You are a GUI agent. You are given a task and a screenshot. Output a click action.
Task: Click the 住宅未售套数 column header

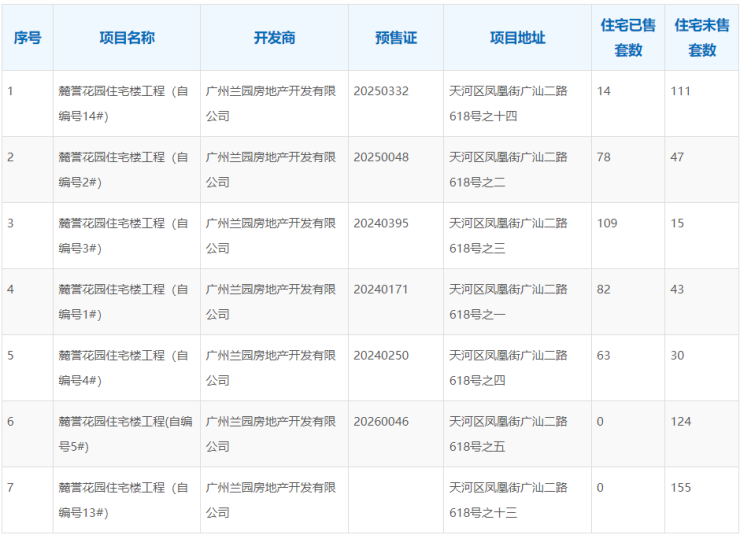pyautogui.click(x=702, y=38)
